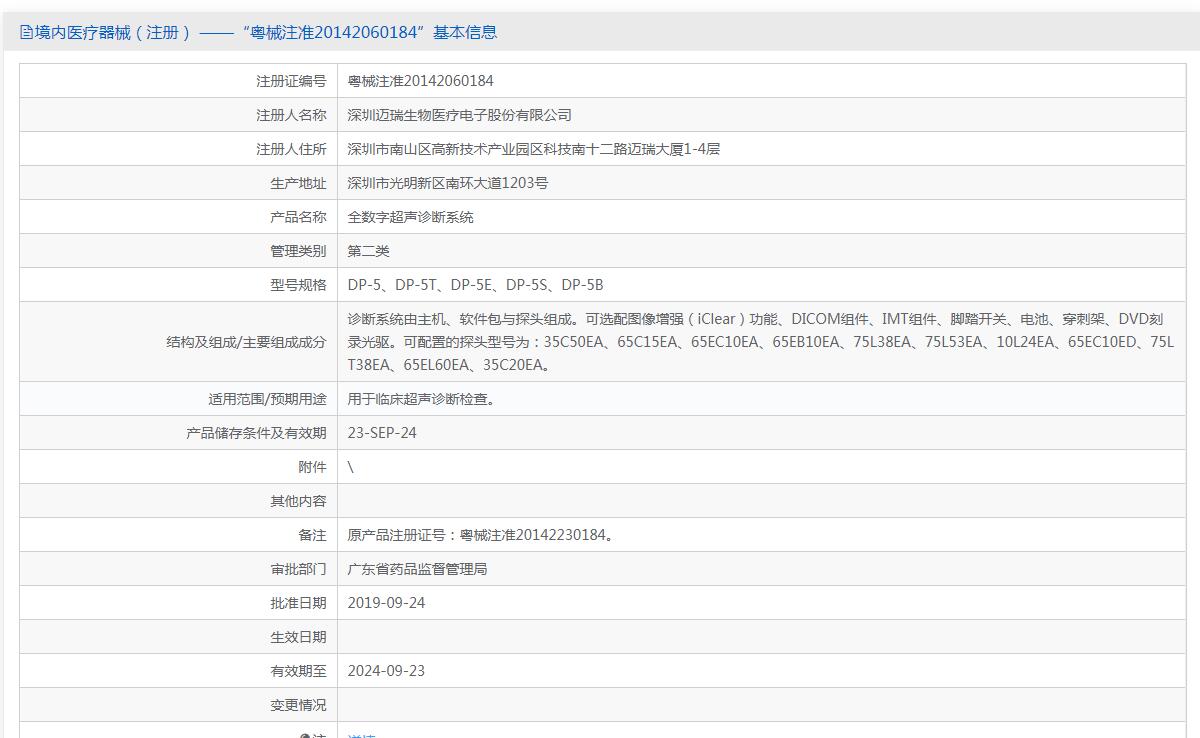Image resolution: width=1200 pixels, height=738 pixels.
Task: Click the 附件 label
Action: [x=312, y=467]
